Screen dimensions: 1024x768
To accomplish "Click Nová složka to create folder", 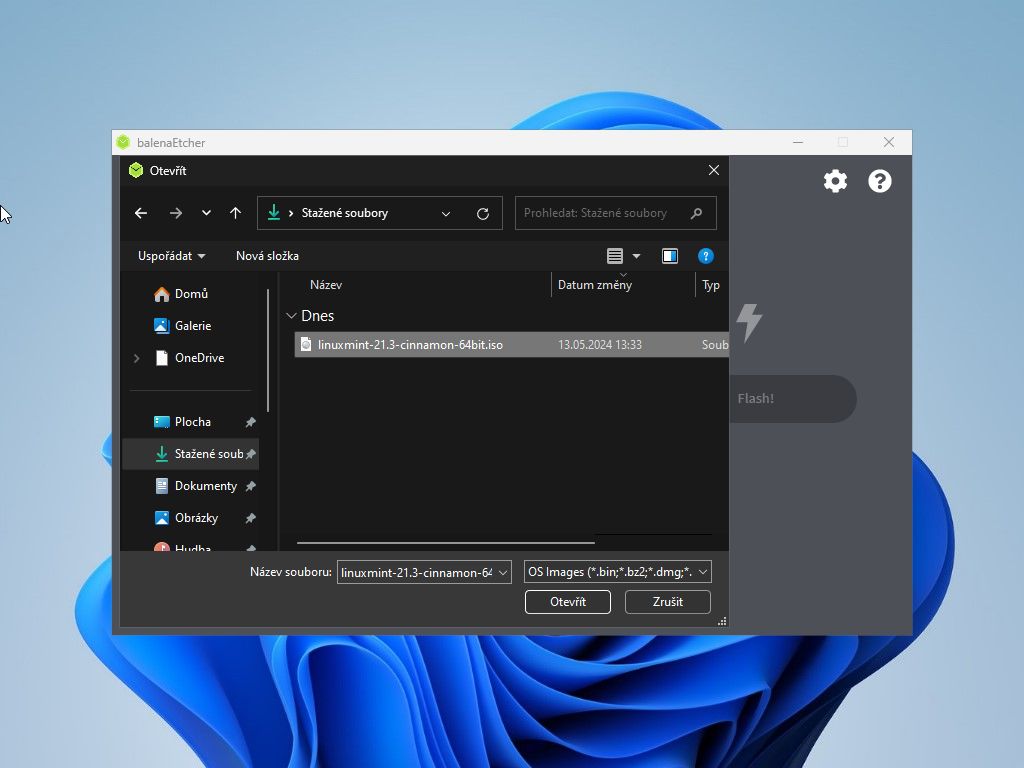I will (267, 256).
